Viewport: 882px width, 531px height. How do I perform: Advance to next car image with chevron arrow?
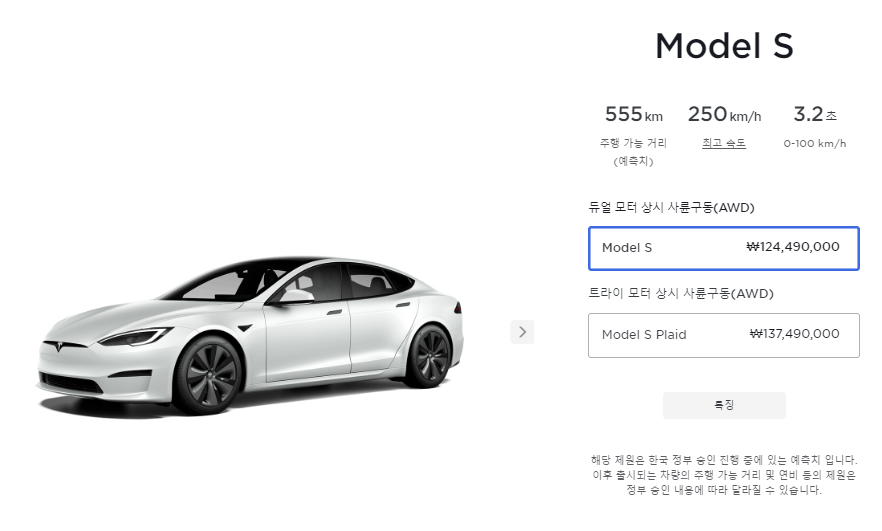click(x=522, y=332)
